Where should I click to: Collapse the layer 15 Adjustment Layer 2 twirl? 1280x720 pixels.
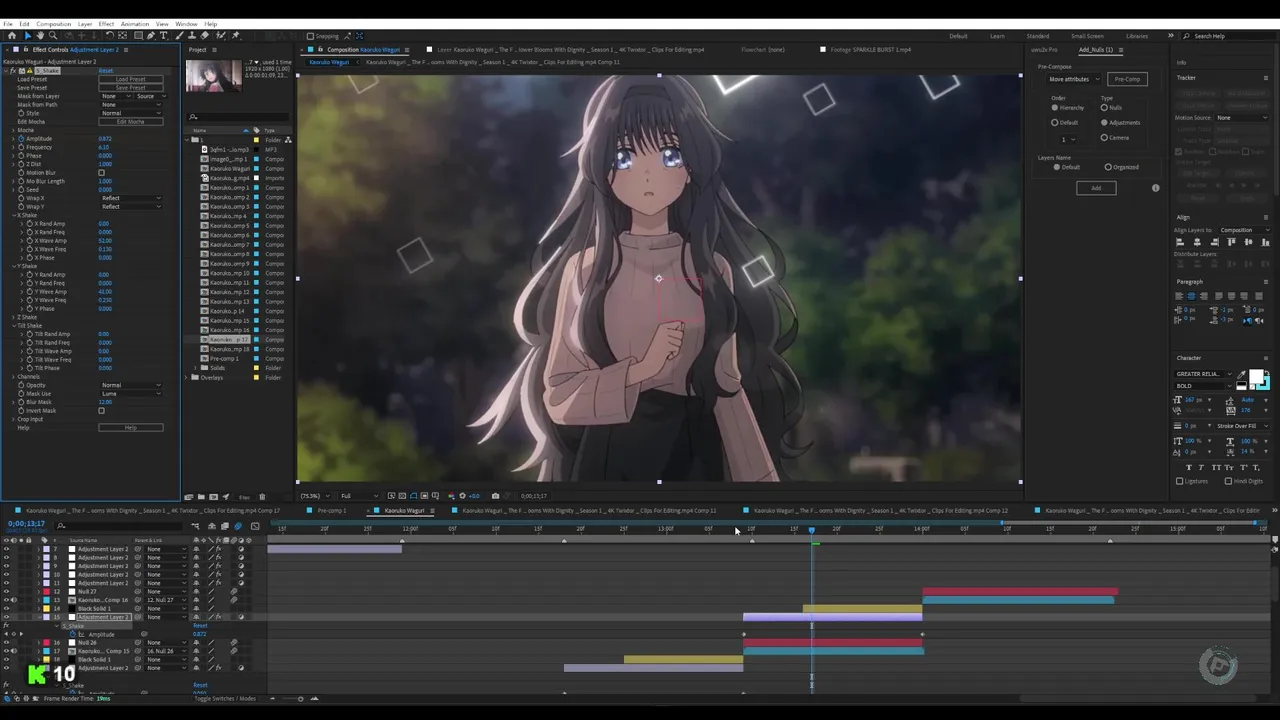[x=40, y=617]
